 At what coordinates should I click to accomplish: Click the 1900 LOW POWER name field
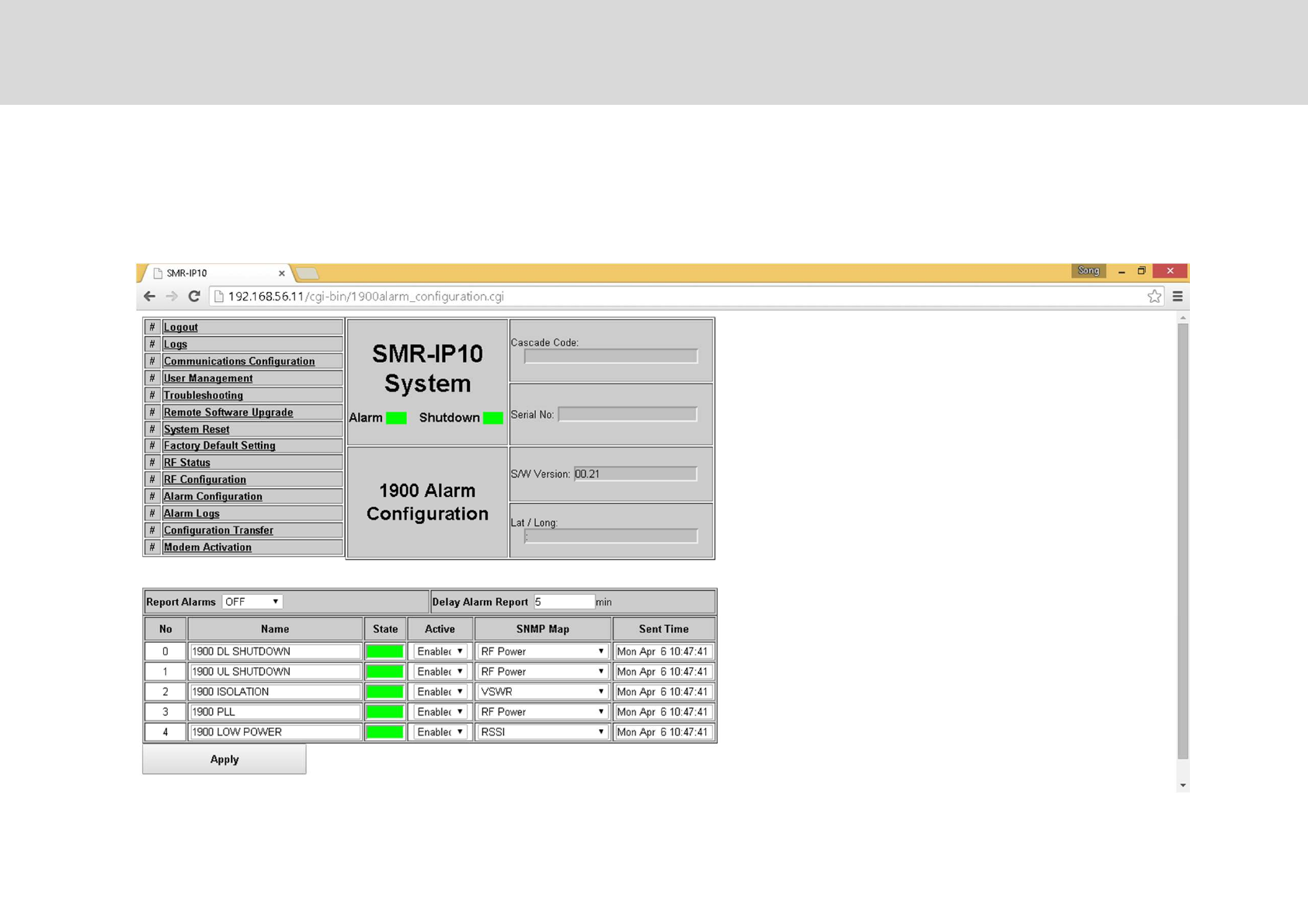click(x=275, y=732)
